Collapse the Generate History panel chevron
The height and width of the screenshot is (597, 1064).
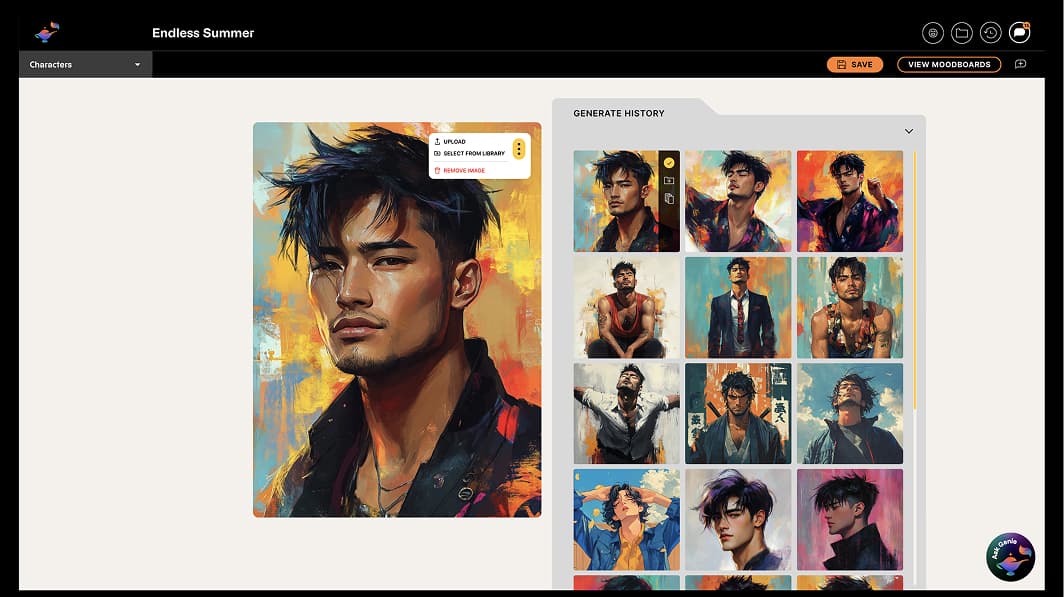[909, 131]
